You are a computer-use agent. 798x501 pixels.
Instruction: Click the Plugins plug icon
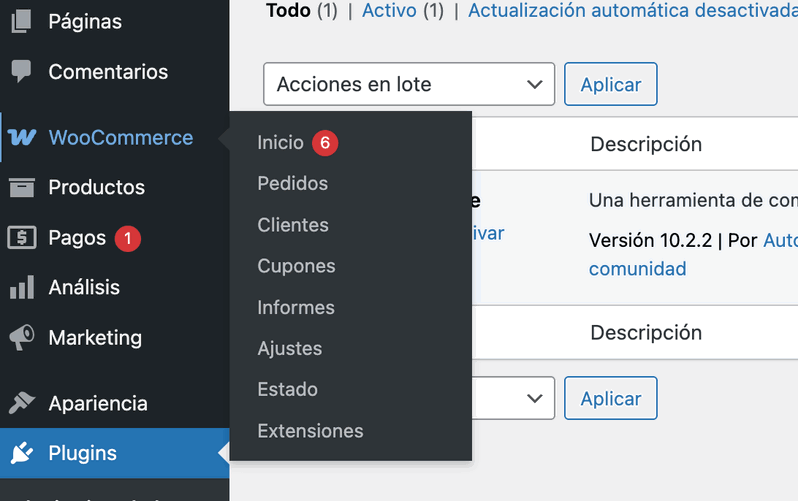click(x=21, y=453)
